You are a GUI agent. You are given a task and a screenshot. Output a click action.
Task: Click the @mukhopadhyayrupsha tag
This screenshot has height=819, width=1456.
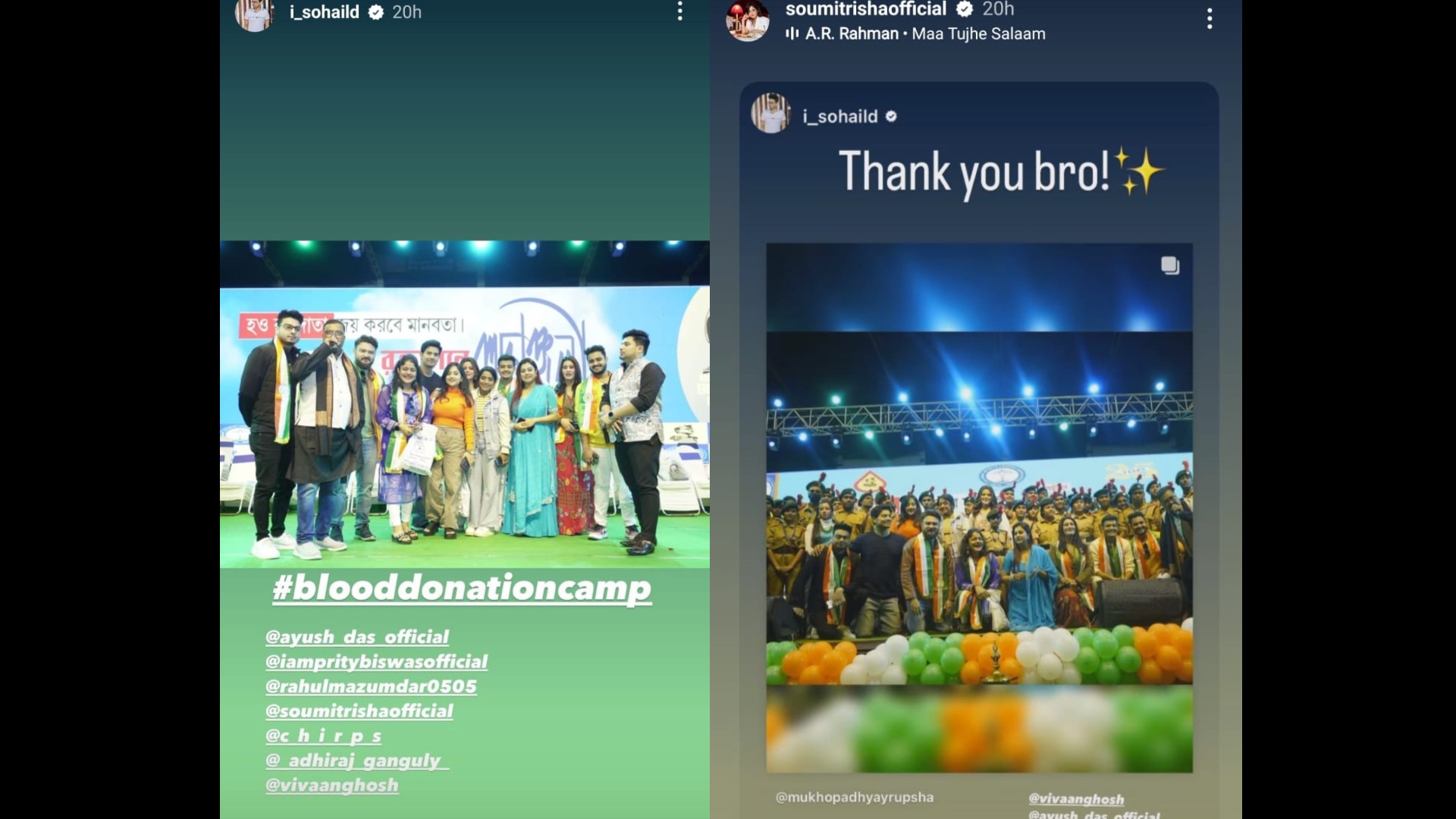(855, 797)
